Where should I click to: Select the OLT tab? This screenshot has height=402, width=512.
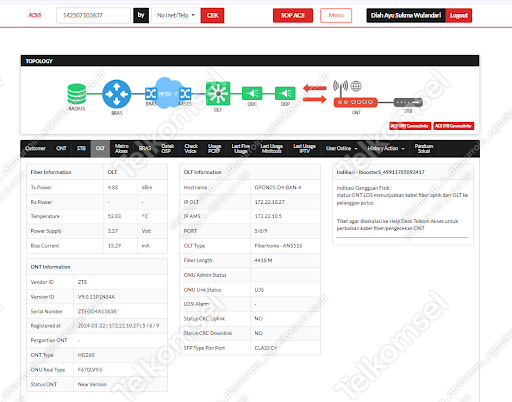(x=100, y=148)
